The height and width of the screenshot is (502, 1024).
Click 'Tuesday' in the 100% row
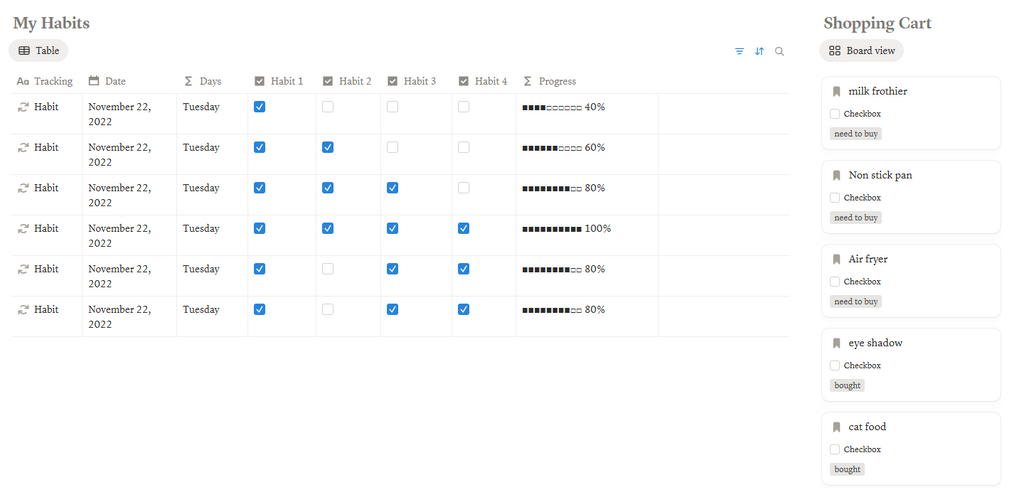[x=201, y=228]
